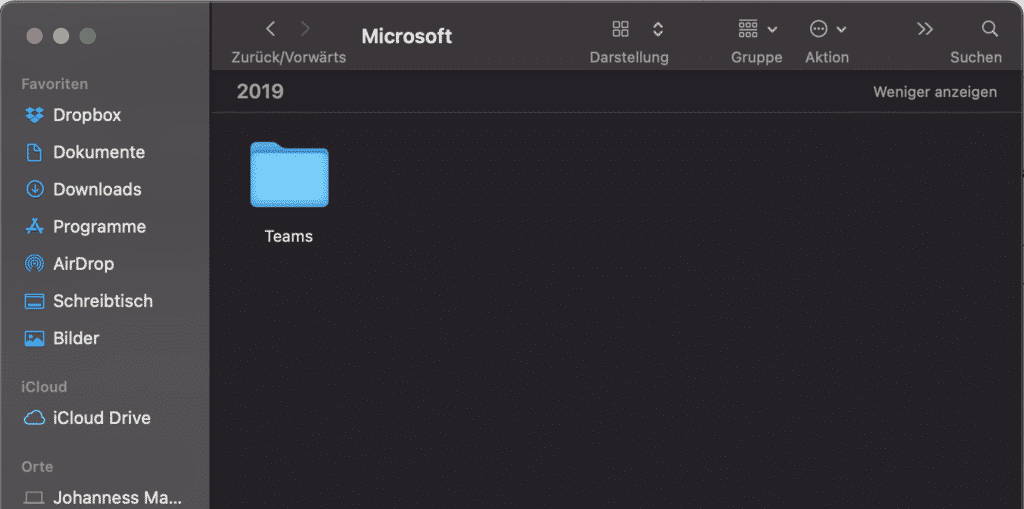Open the Gruppe grouping dropdown
Viewport: 1024px width, 509px height.
click(x=758, y=29)
